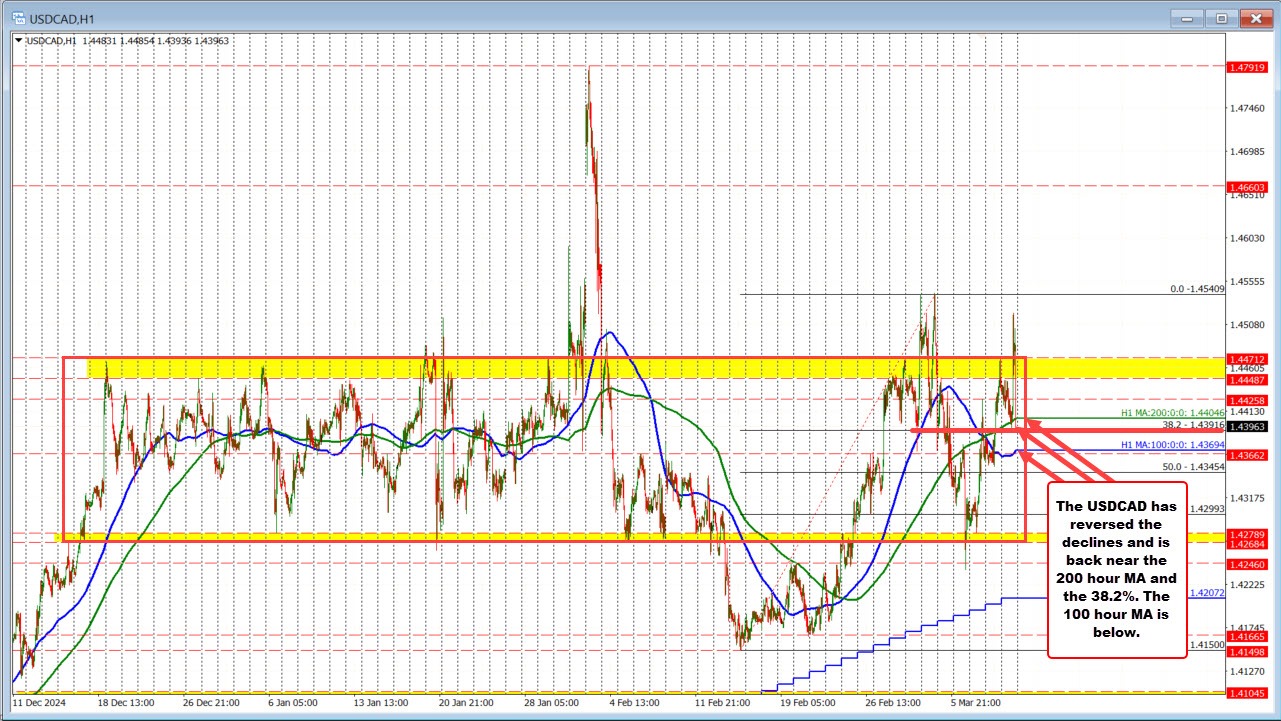Click the 1.45080 price scale value
Image resolution: width=1281 pixels, height=721 pixels.
[x=1247, y=324]
